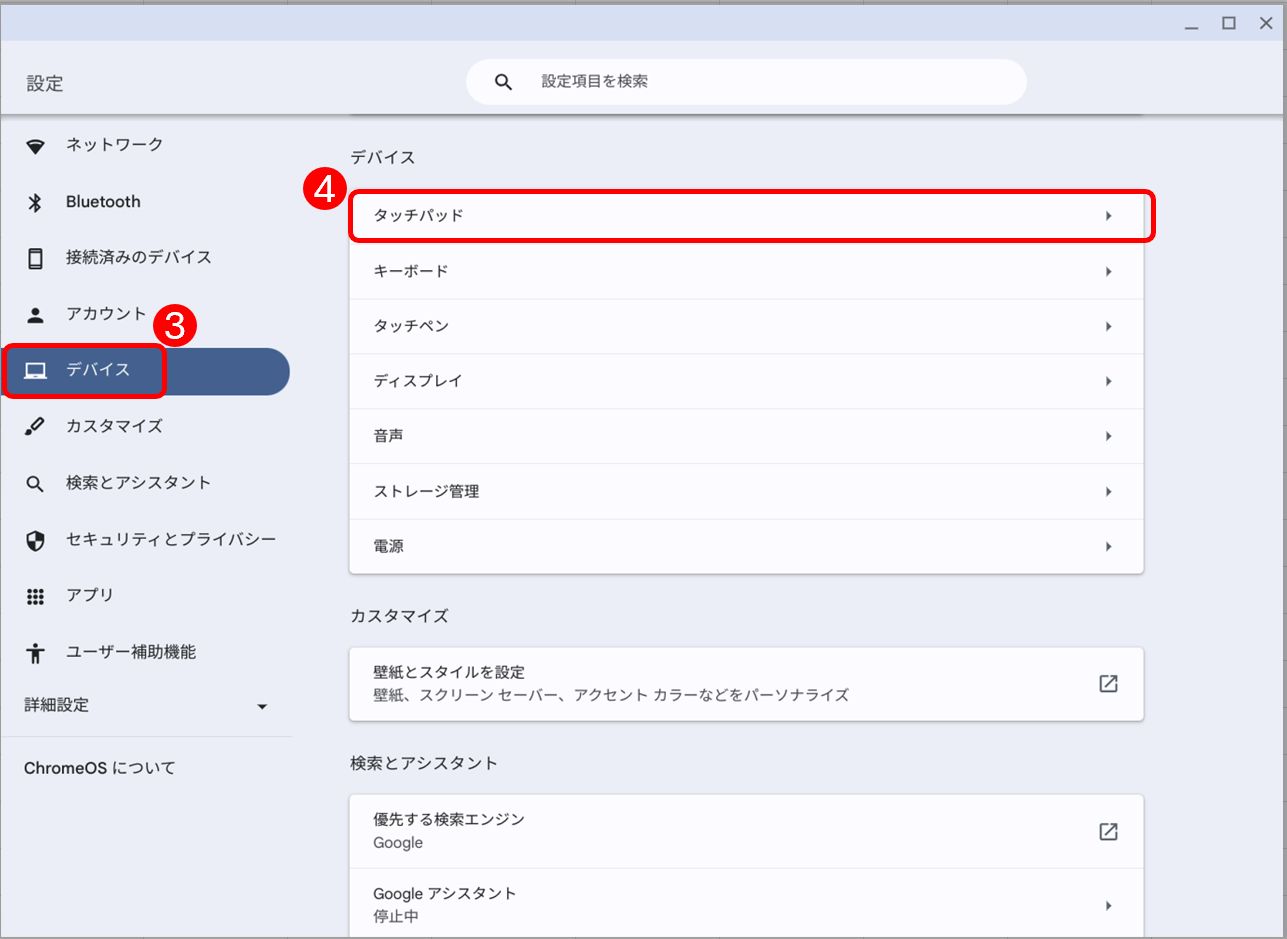Open the タッチパッド row chevron
Screen dimensions: 1287x939
[x=1108, y=216]
